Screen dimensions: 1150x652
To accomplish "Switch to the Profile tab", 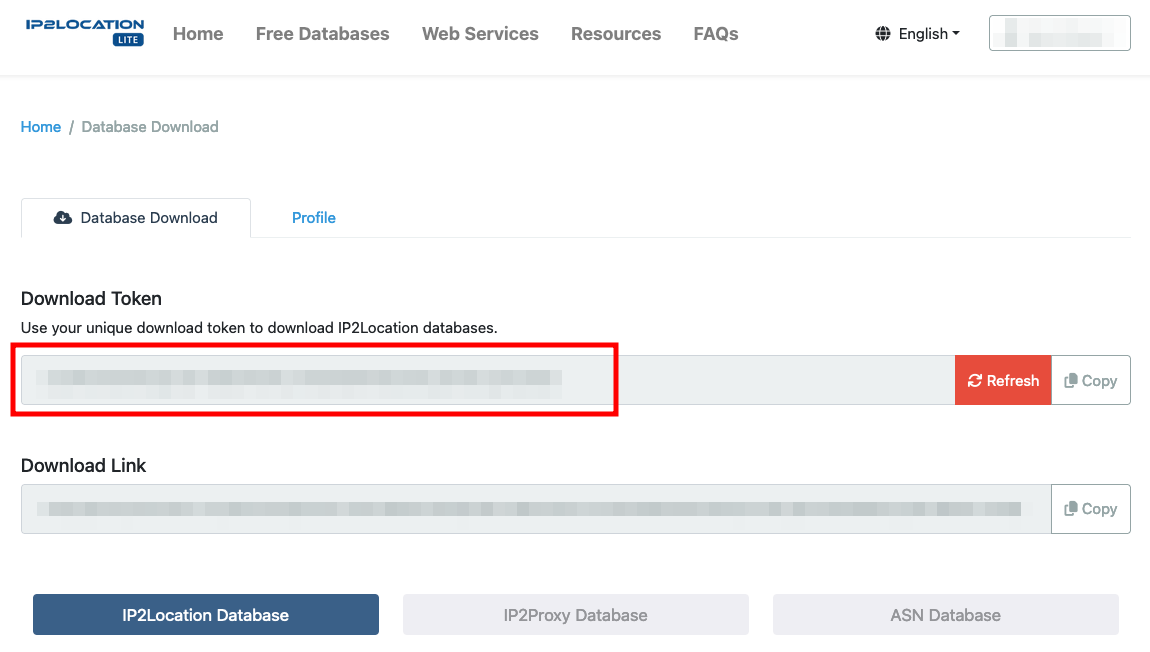I will pyautogui.click(x=313, y=217).
